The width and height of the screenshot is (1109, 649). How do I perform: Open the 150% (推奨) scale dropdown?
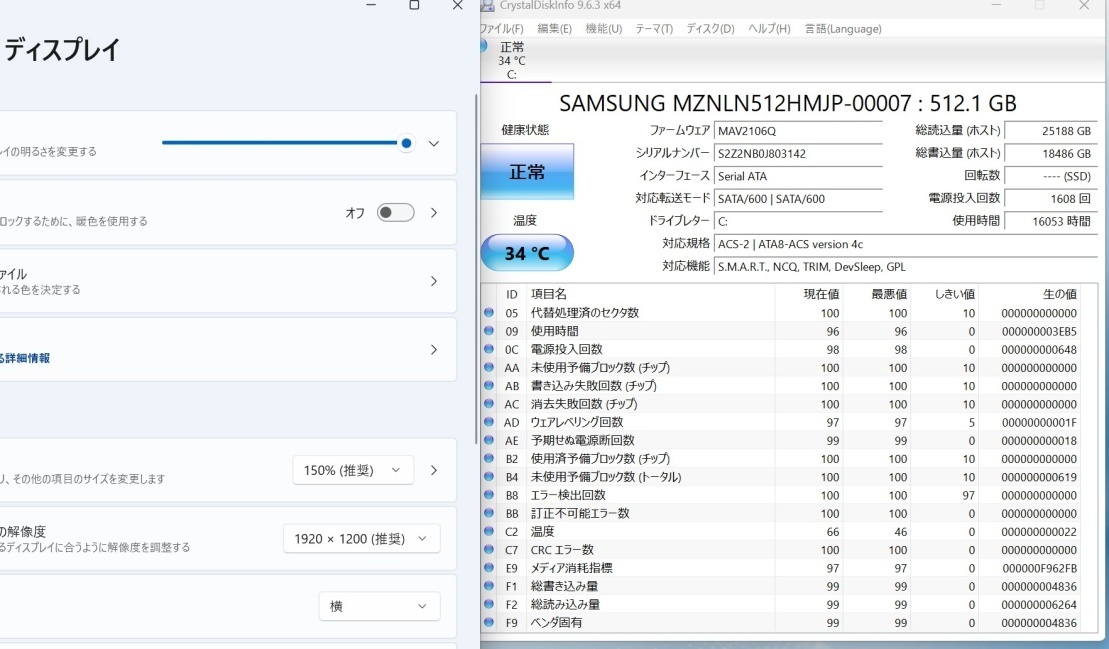pyautogui.click(x=353, y=470)
